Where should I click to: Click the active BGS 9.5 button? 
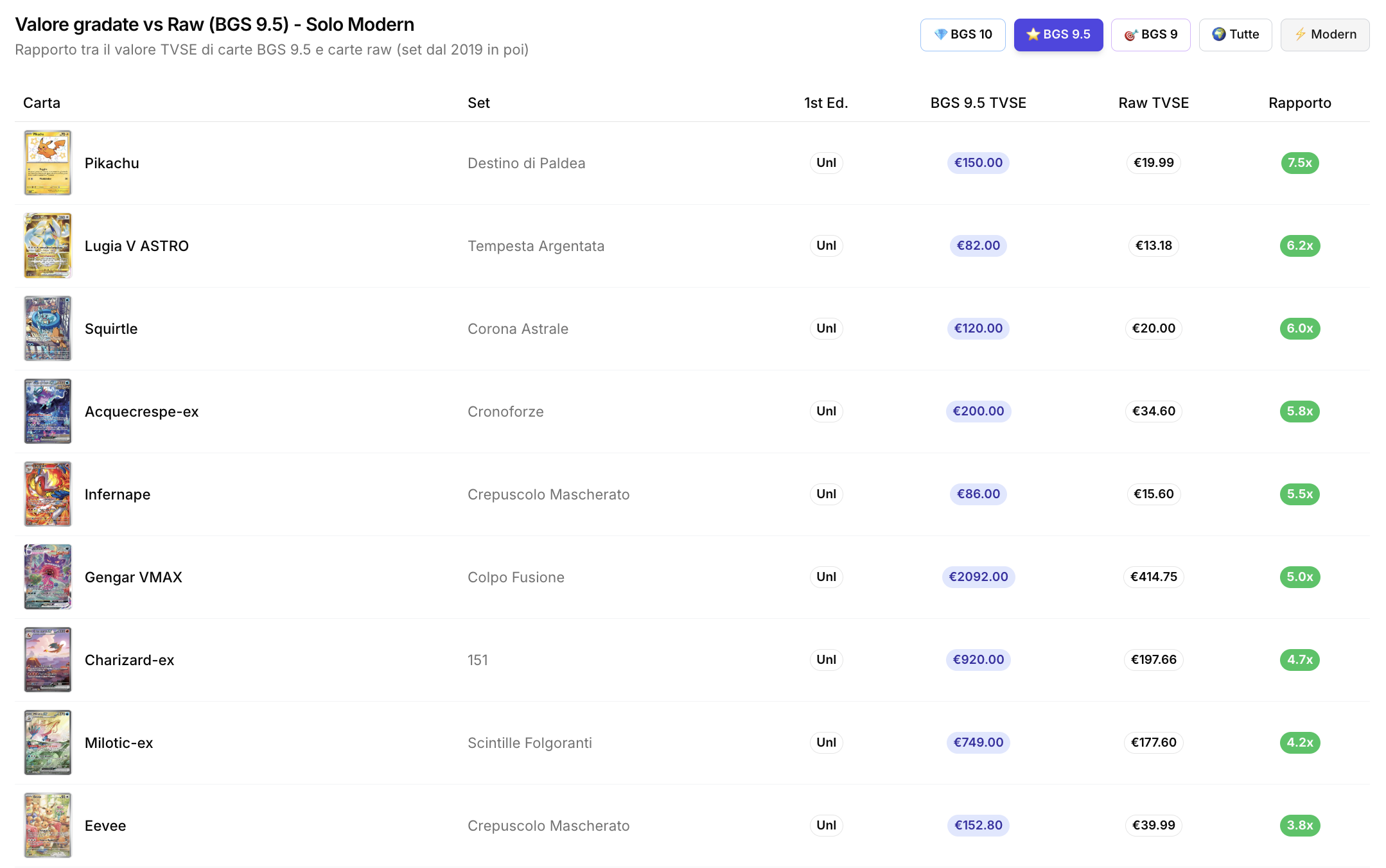[1058, 35]
